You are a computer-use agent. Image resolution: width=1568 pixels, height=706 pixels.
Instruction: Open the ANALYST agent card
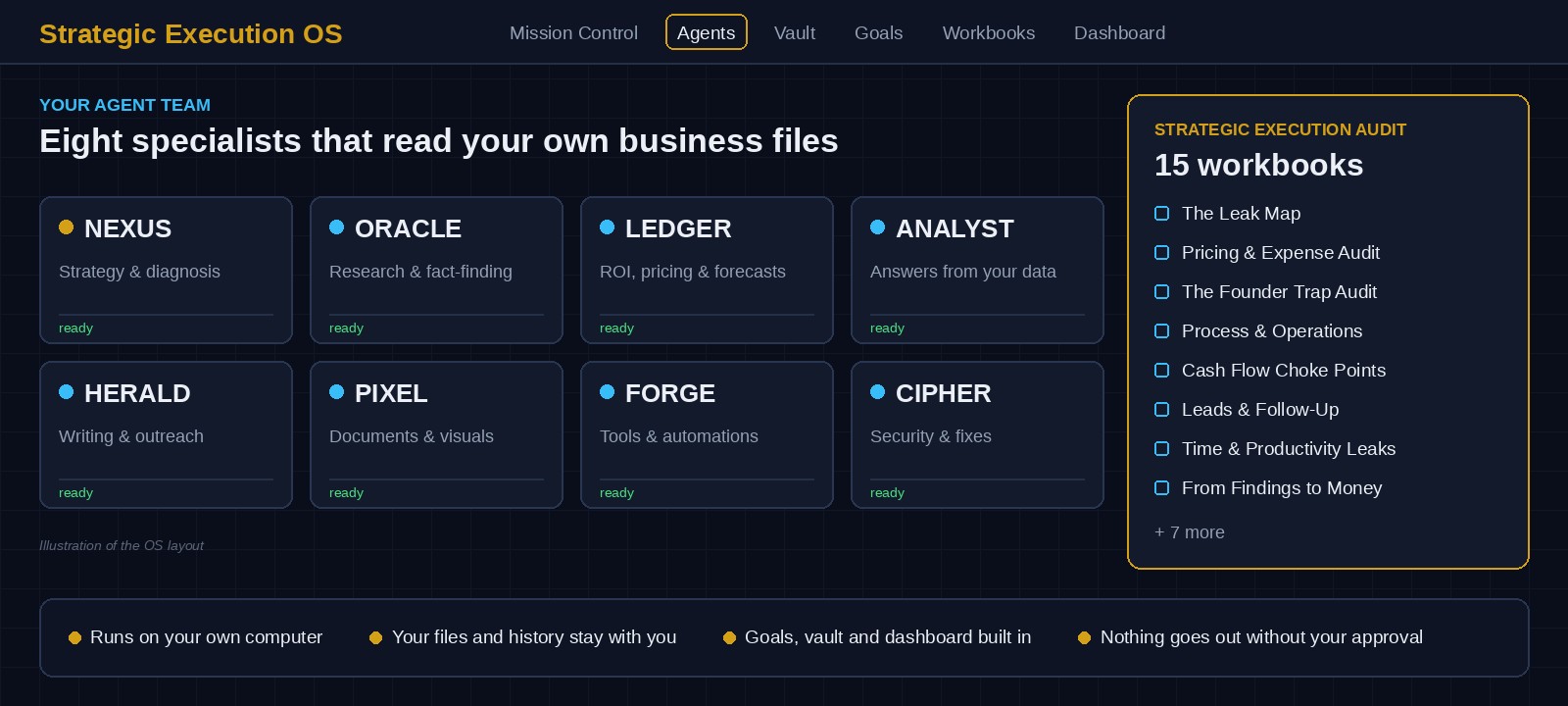(977, 270)
